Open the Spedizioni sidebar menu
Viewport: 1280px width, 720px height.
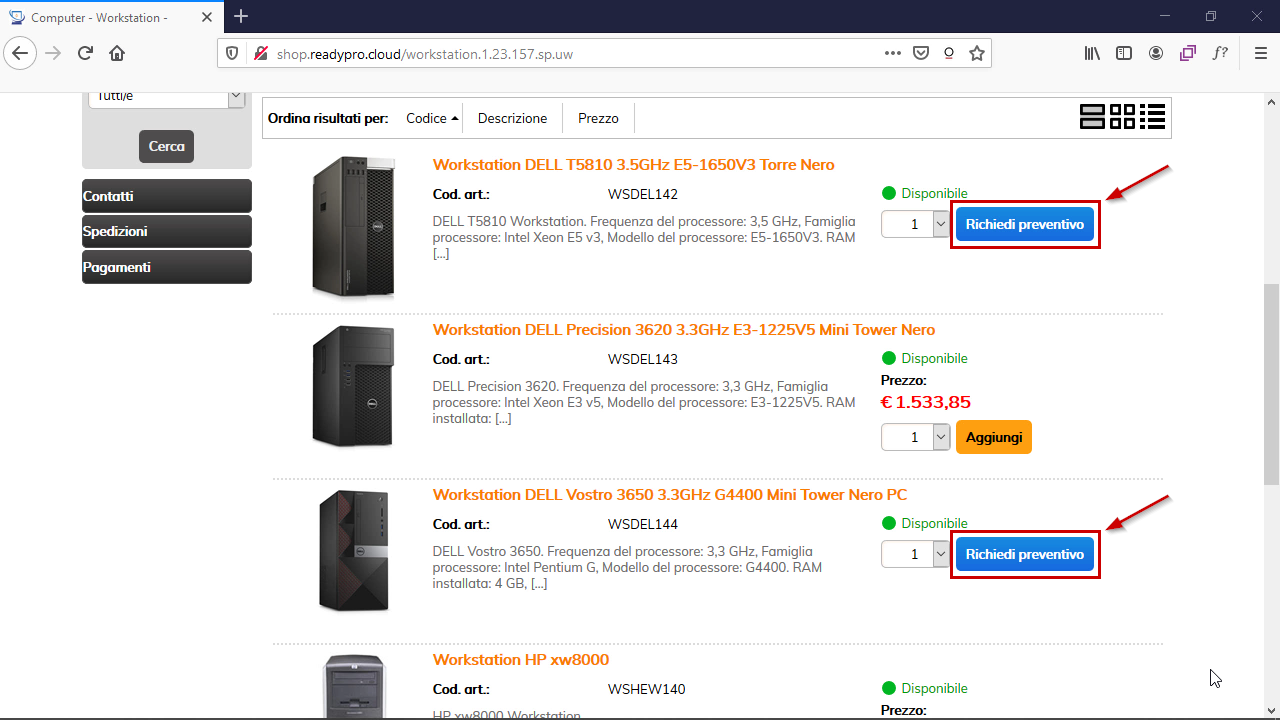[167, 231]
